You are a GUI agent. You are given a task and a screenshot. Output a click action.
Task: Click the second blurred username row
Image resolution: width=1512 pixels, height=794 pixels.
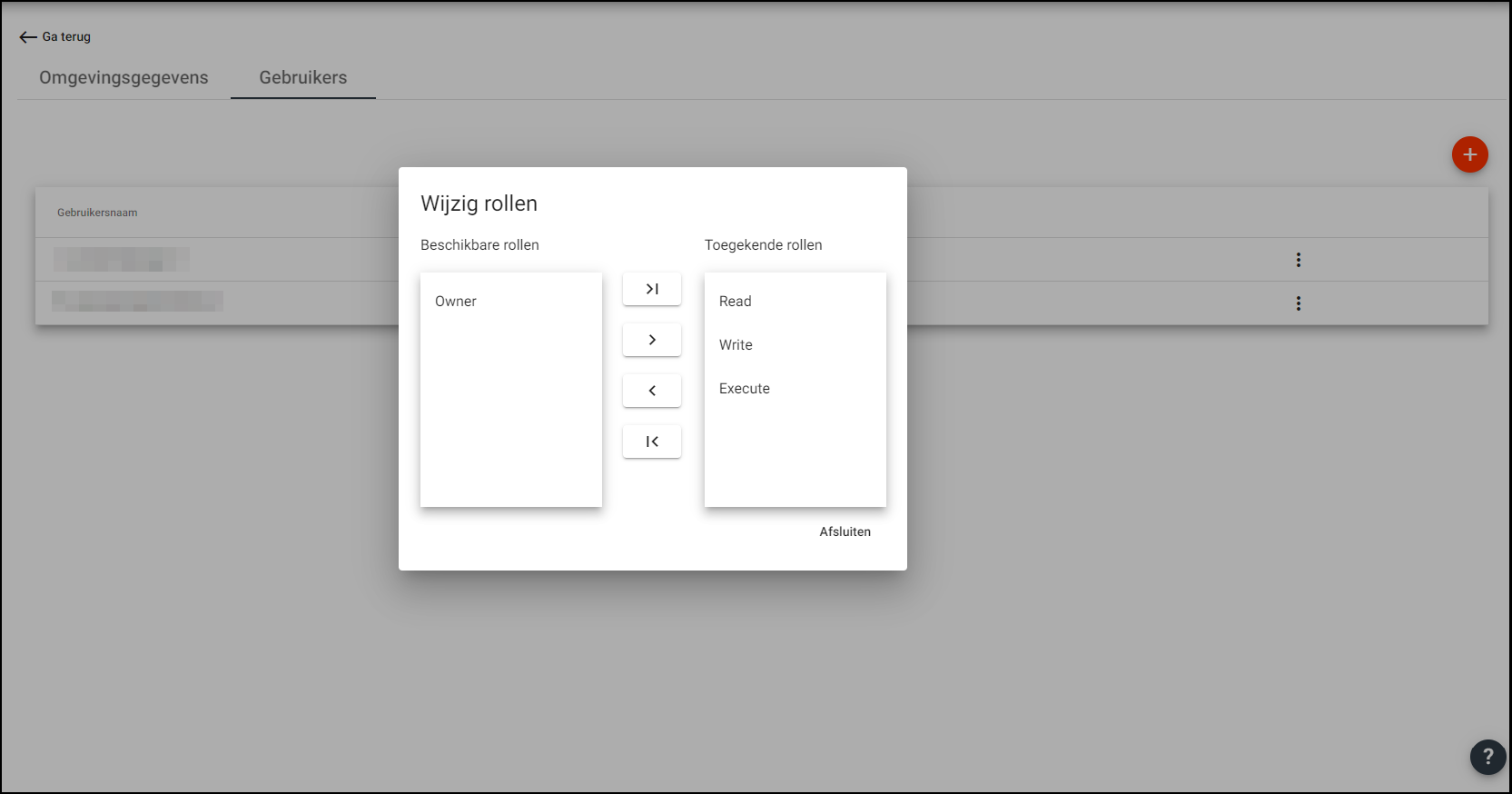coord(137,302)
